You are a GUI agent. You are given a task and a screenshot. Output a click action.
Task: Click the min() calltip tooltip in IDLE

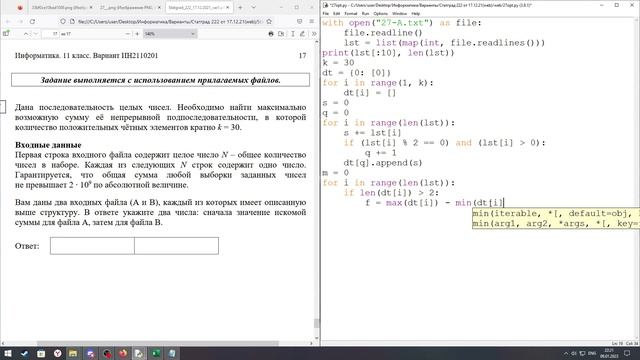pos(556,218)
